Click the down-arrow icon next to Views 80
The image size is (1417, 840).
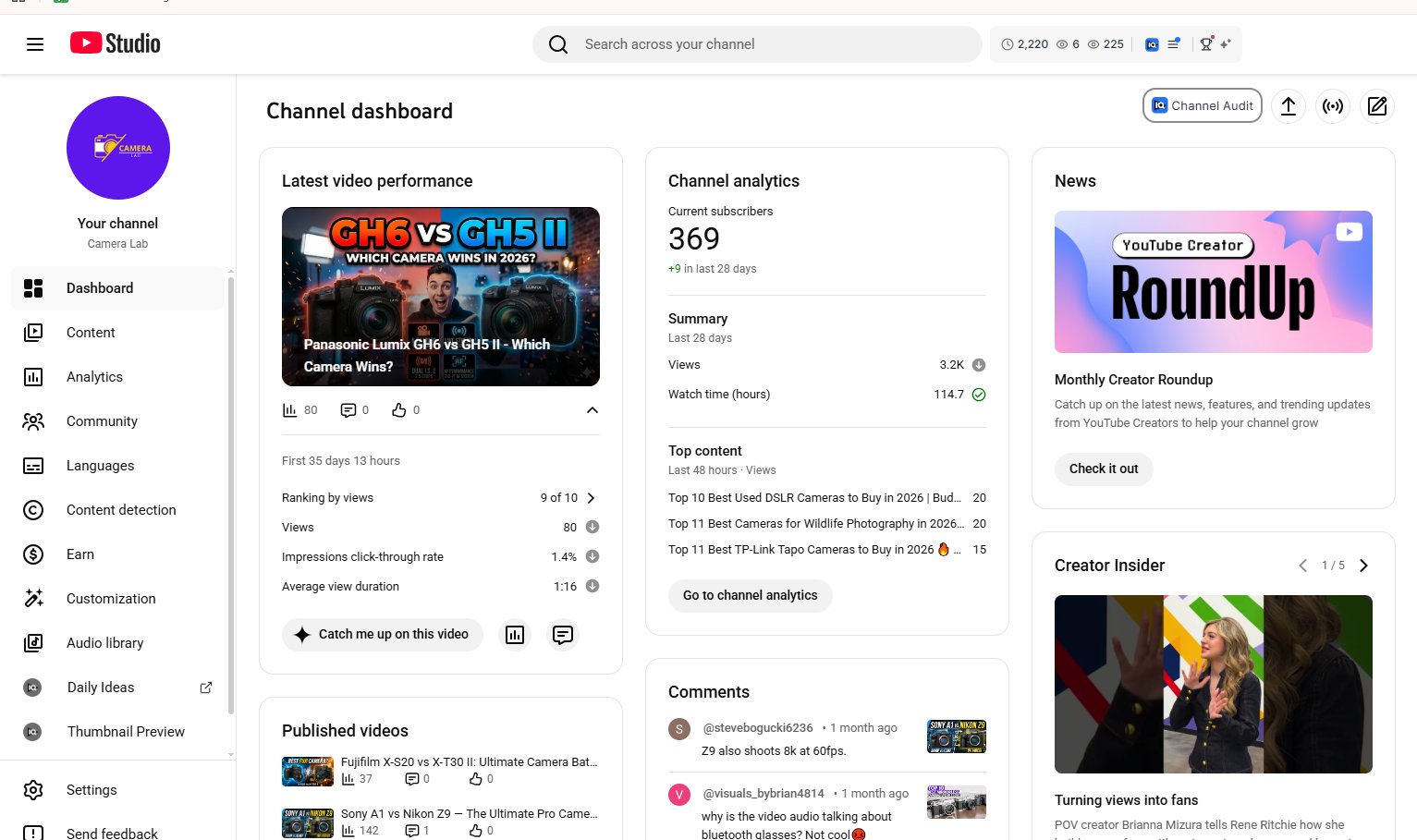click(592, 528)
